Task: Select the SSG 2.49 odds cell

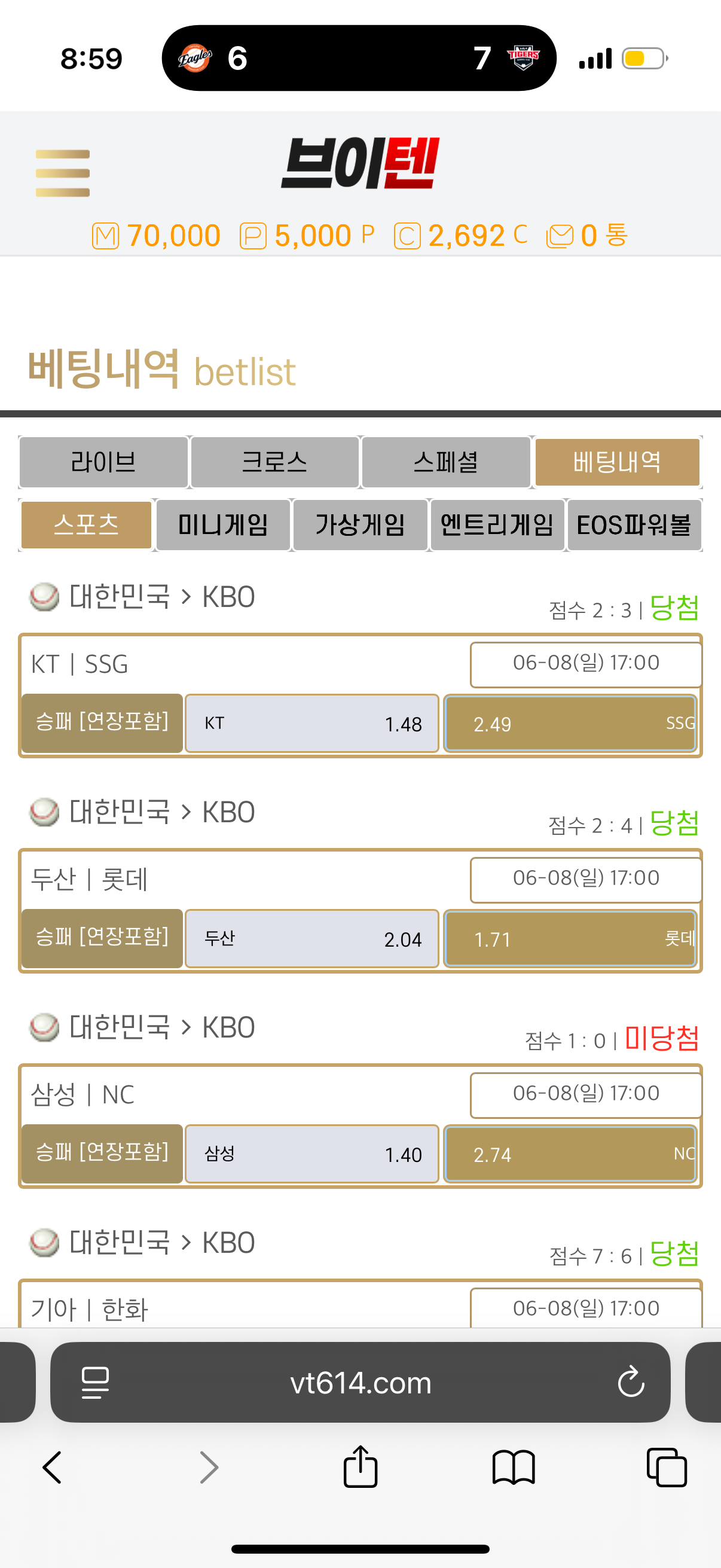Action: (x=570, y=723)
